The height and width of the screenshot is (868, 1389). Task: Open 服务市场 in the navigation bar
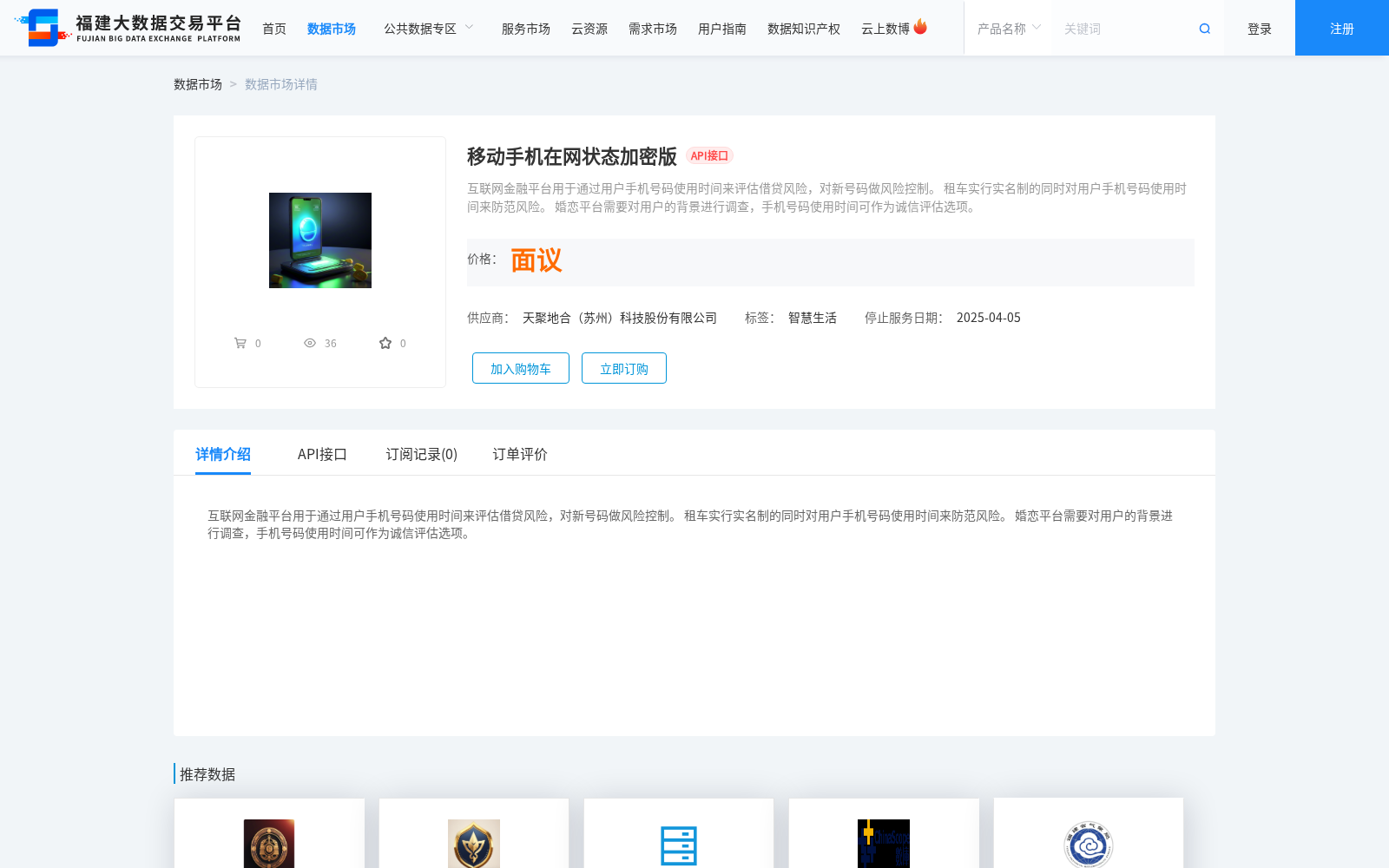[x=526, y=29]
